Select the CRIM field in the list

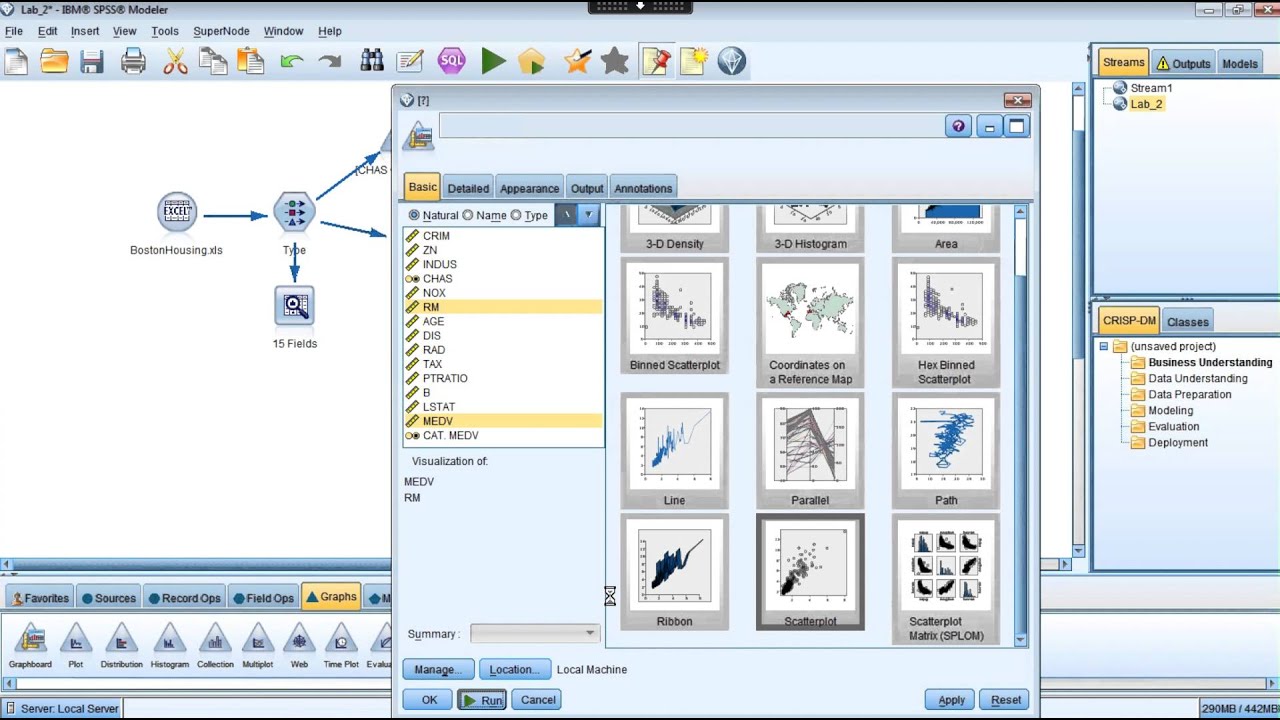[503, 236]
